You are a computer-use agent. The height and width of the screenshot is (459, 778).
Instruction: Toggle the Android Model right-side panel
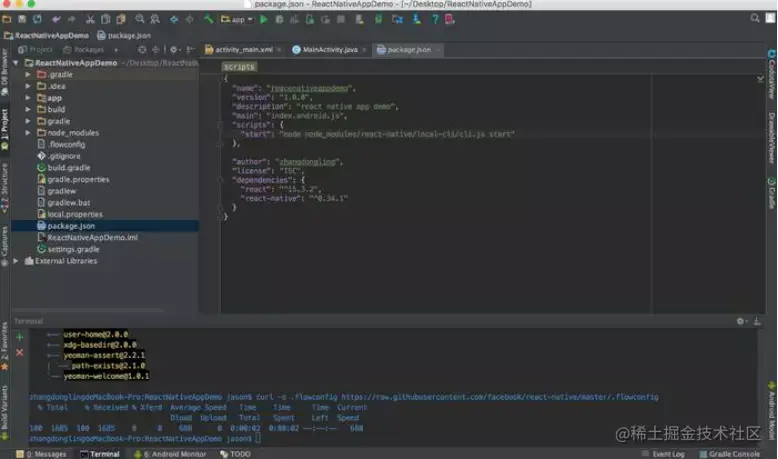point(772,412)
